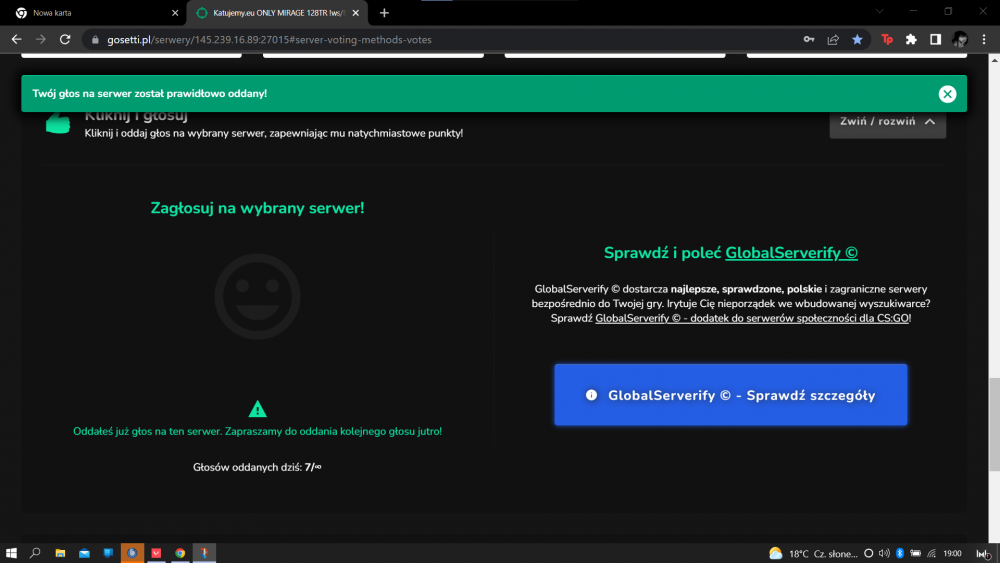Open Chrome from the taskbar

pos(180,553)
